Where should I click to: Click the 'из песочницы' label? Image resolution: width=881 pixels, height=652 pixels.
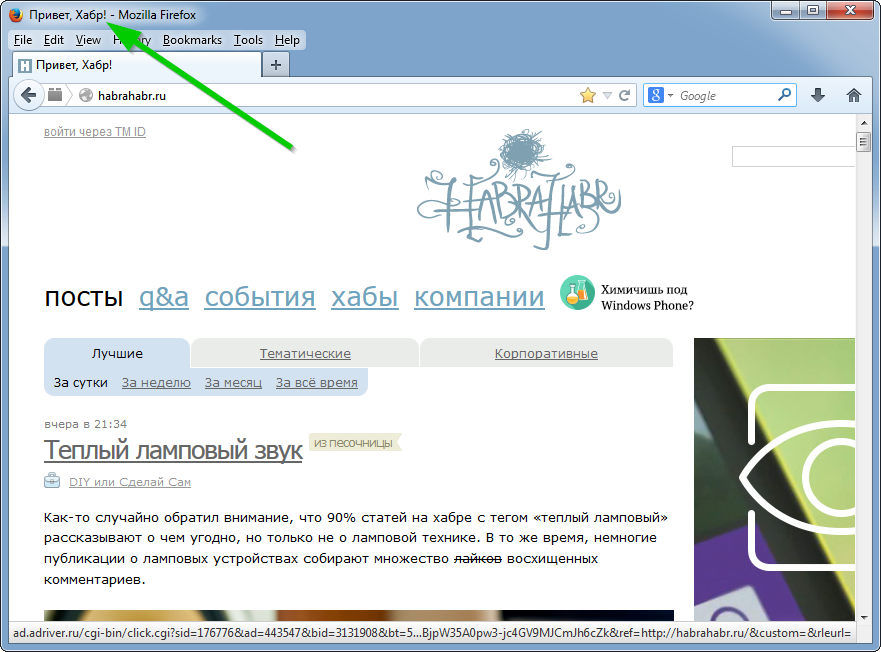coord(353,443)
